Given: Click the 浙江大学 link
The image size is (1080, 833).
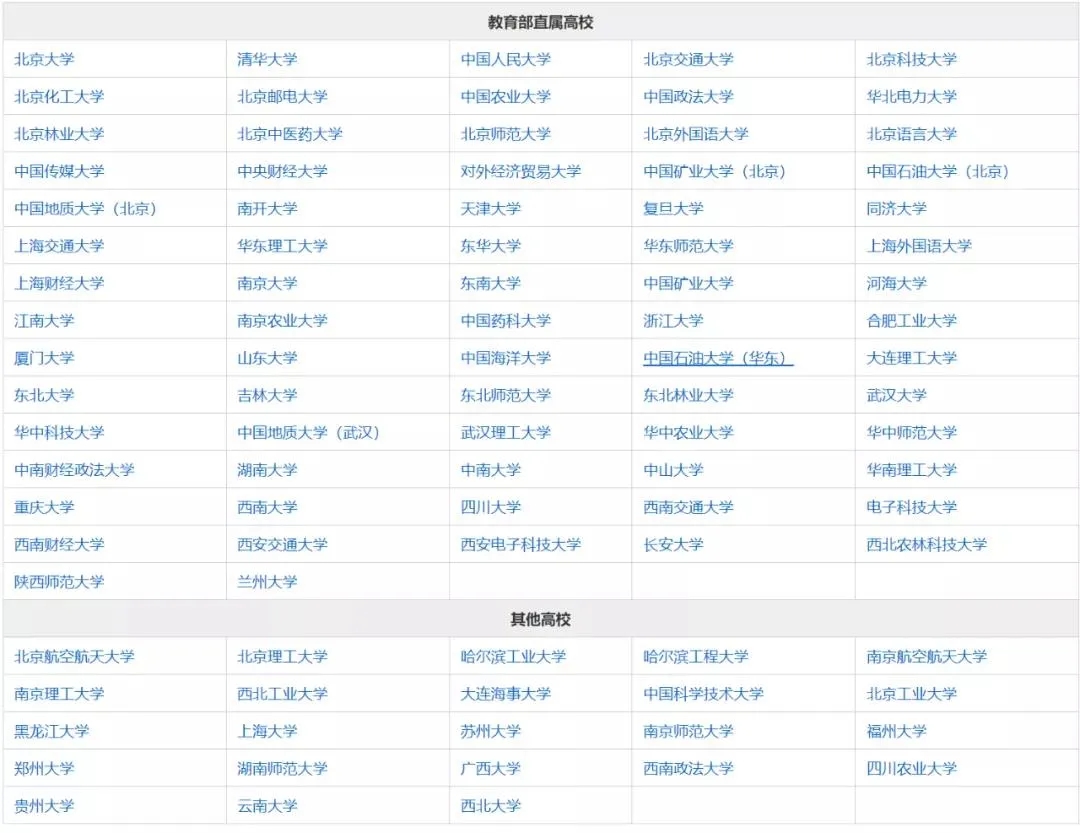Looking at the screenshot, I should click(673, 320).
